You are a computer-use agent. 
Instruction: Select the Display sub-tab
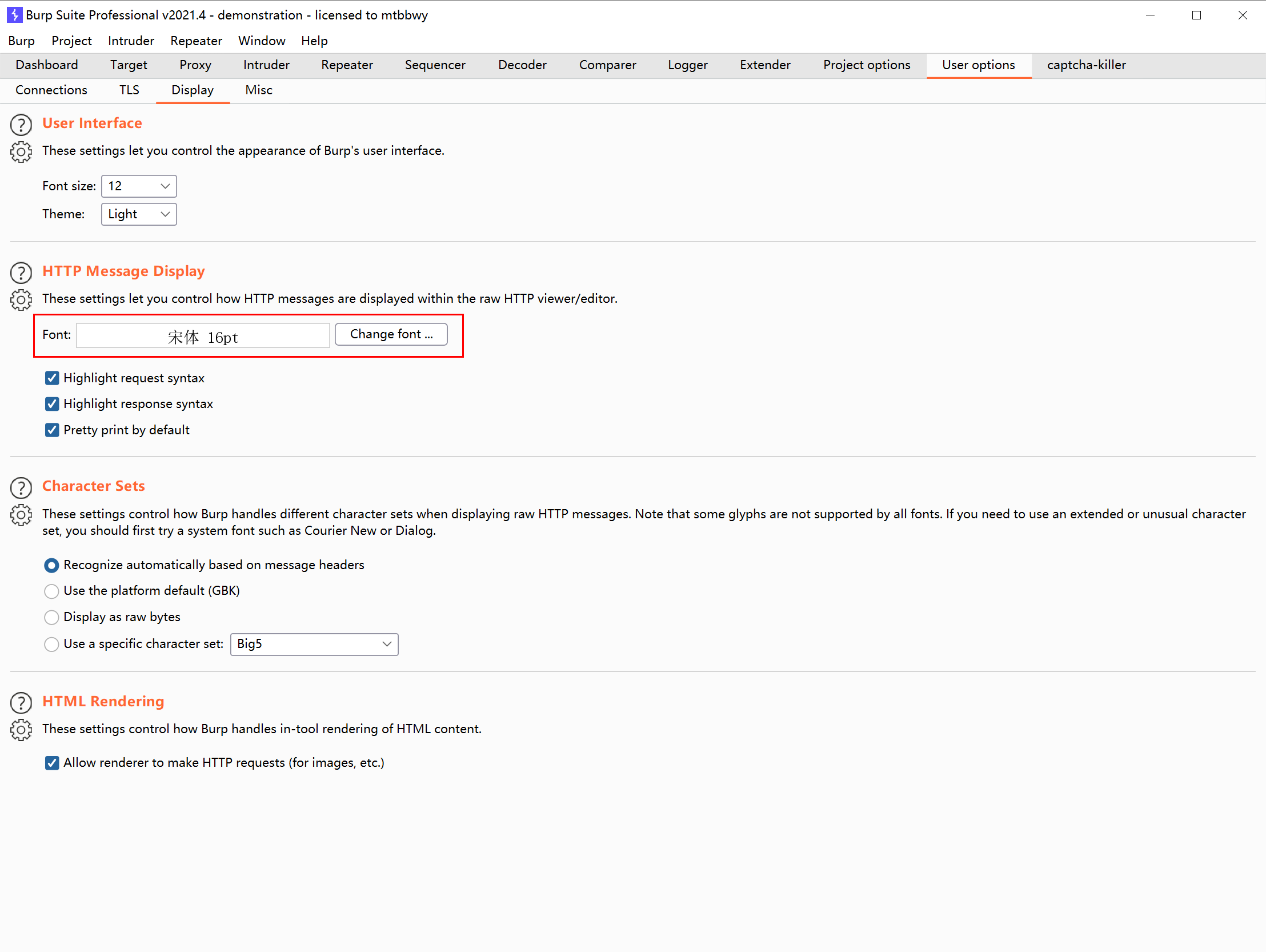(x=193, y=90)
